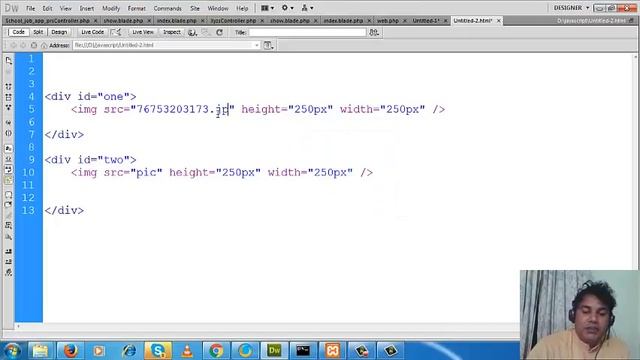The height and width of the screenshot is (360, 640).
Task: Click the browser back arrow
Action: (13, 45)
